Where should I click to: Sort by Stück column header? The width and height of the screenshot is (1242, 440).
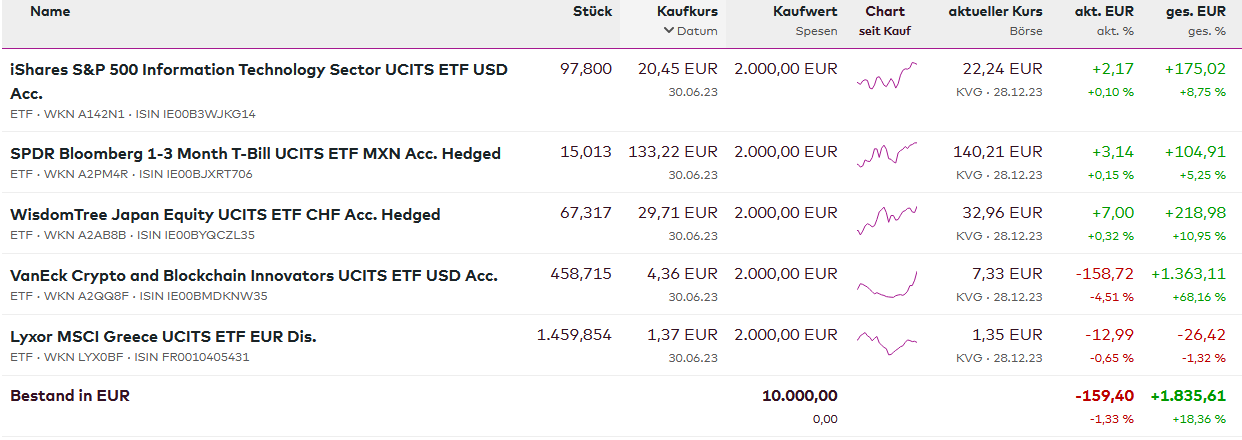(x=592, y=12)
